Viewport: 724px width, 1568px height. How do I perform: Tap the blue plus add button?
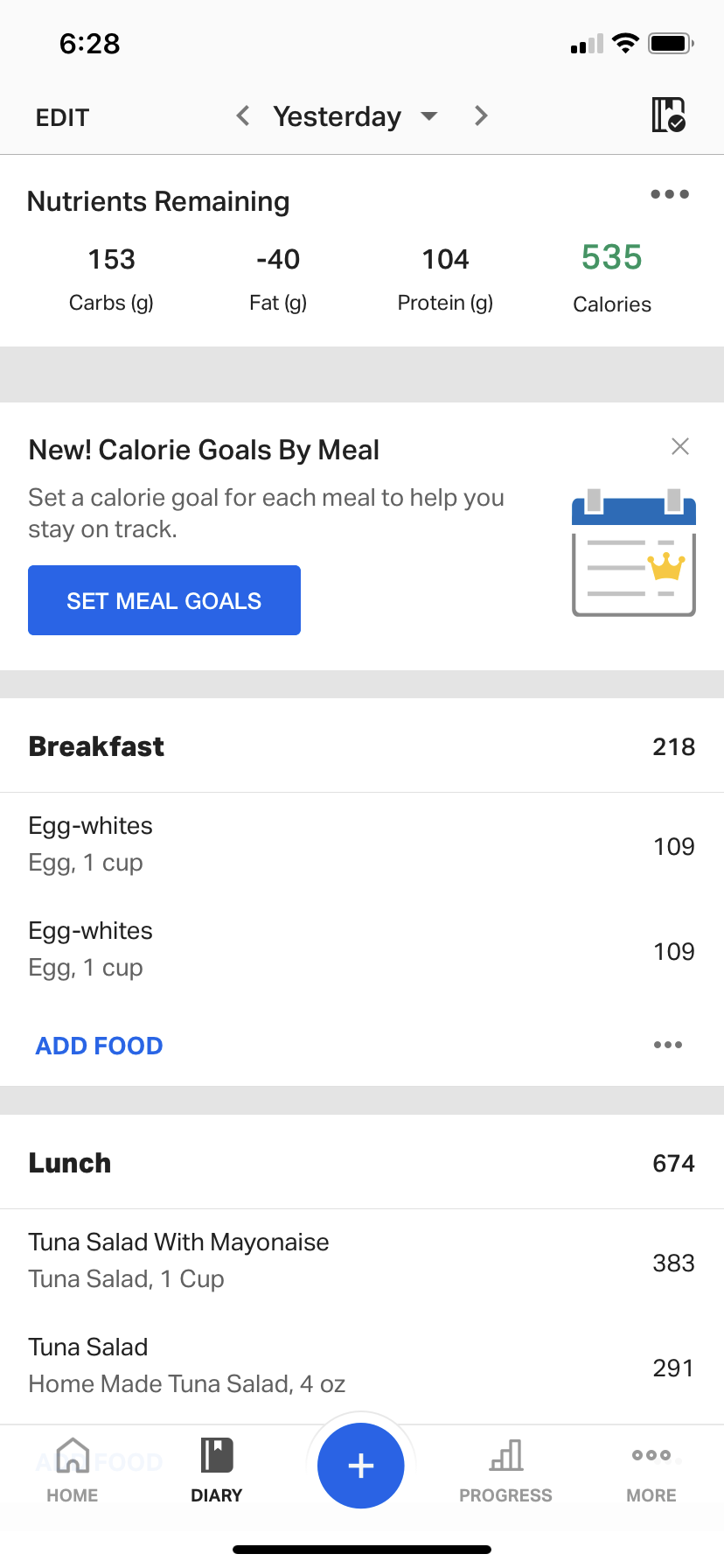[361, 1465]
